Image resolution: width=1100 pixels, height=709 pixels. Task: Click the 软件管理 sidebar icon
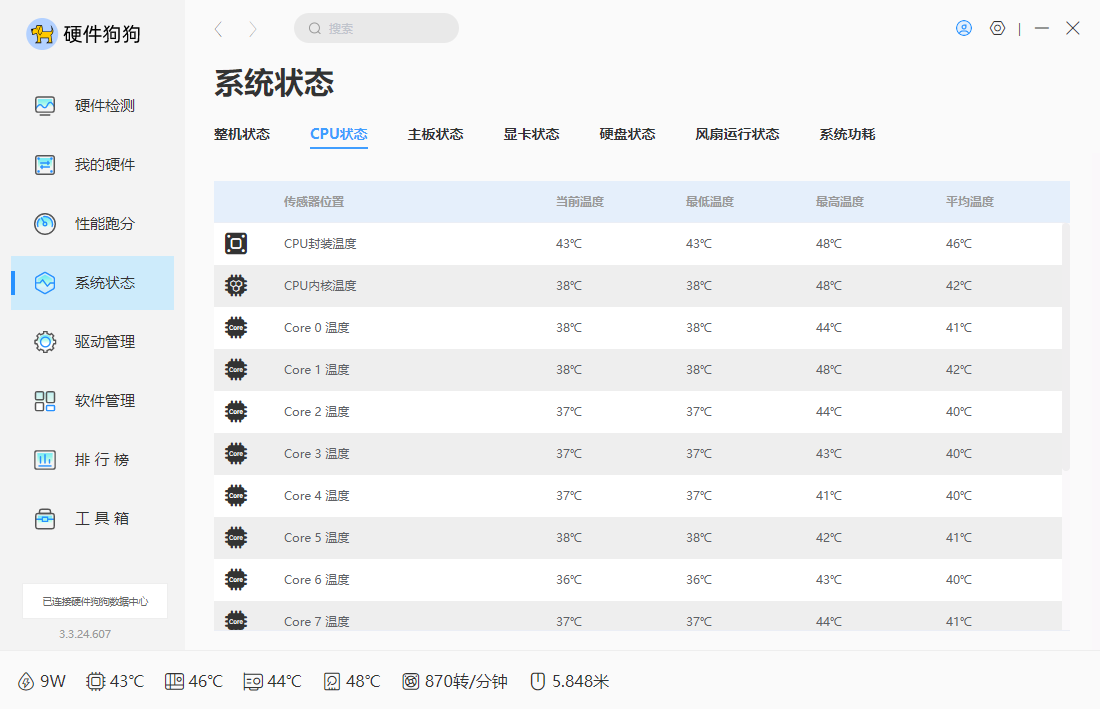tap(44, 401)
